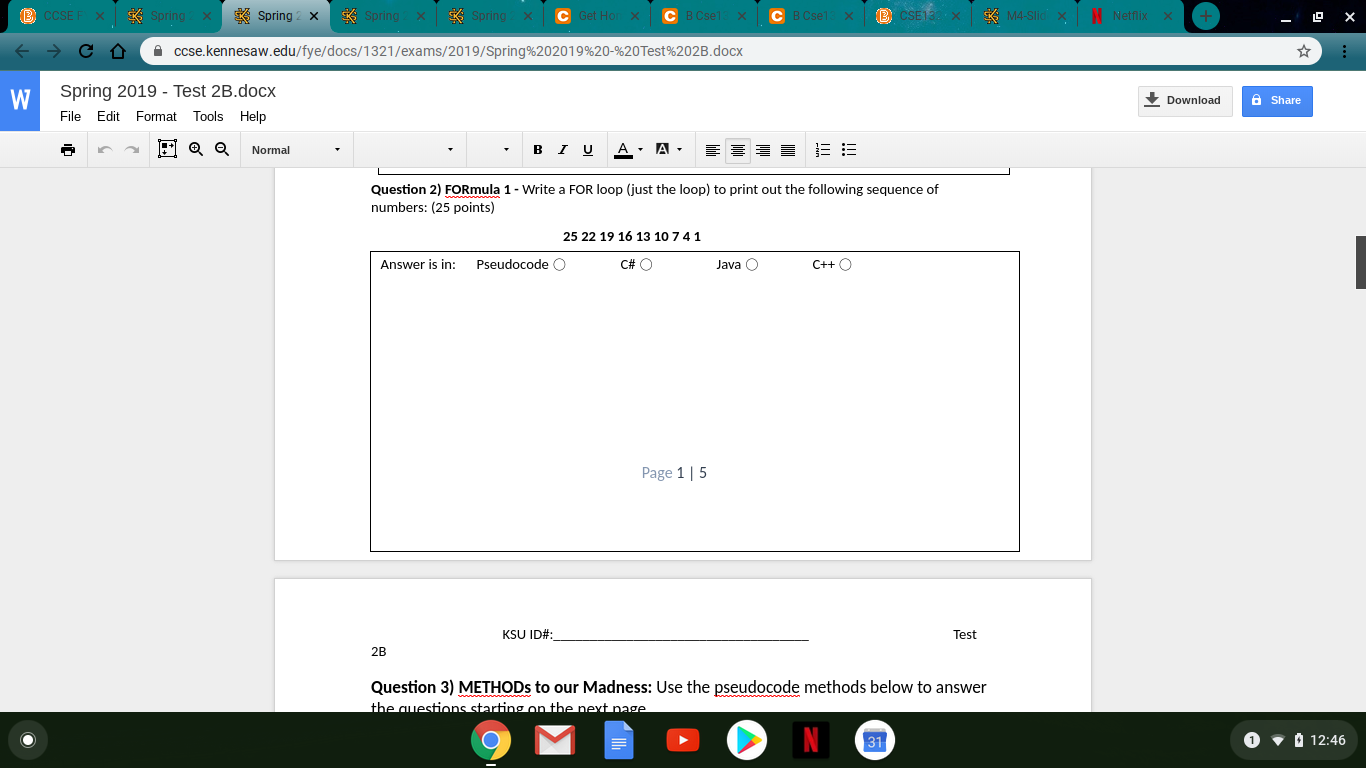Switch to the Netflix browser tab

pyautogui.click(x=1129, y=16)
